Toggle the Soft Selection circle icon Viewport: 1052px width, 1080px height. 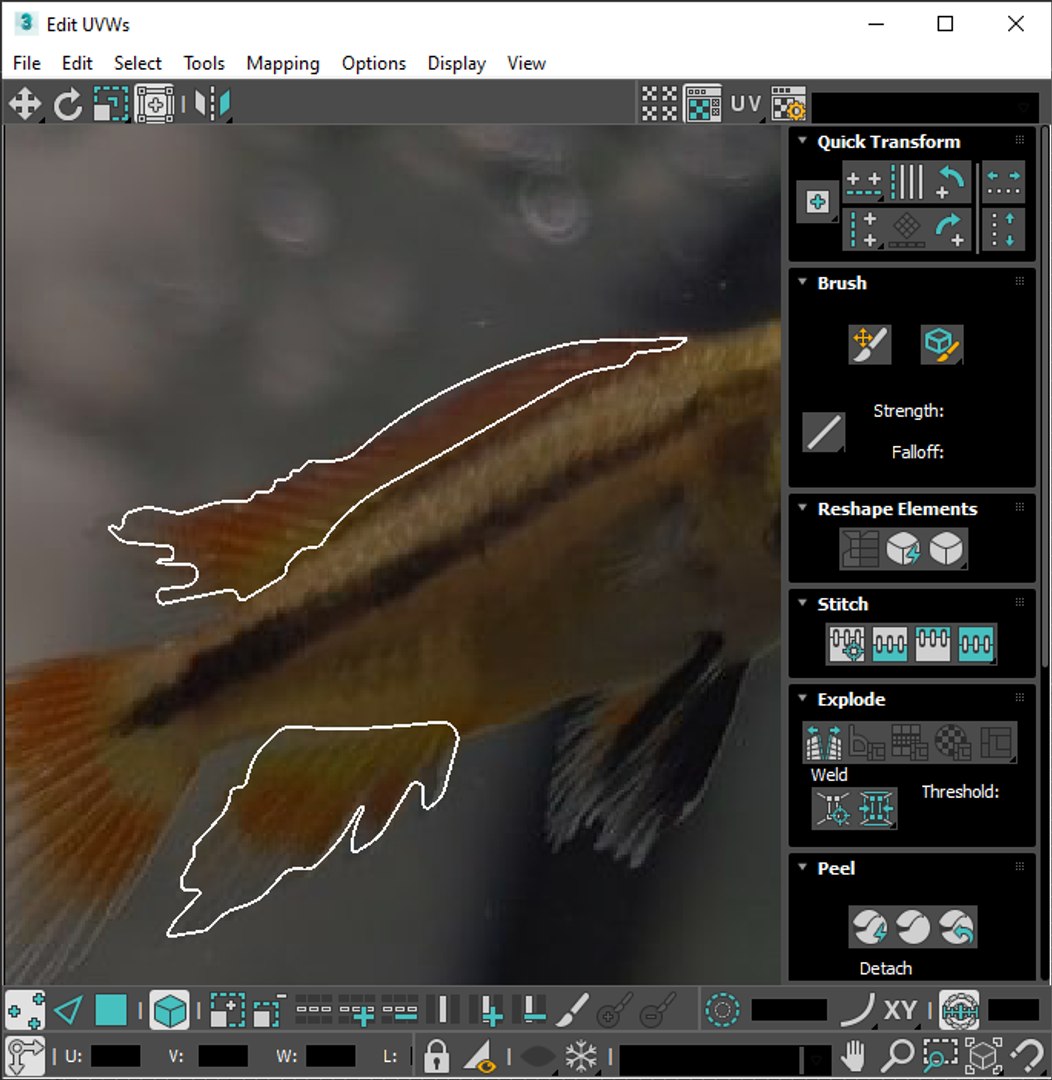point(723,1010)
